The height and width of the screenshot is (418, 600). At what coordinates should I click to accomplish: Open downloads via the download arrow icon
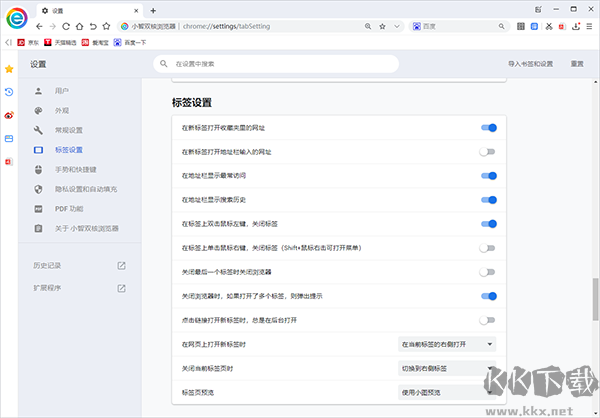point(576,26)
